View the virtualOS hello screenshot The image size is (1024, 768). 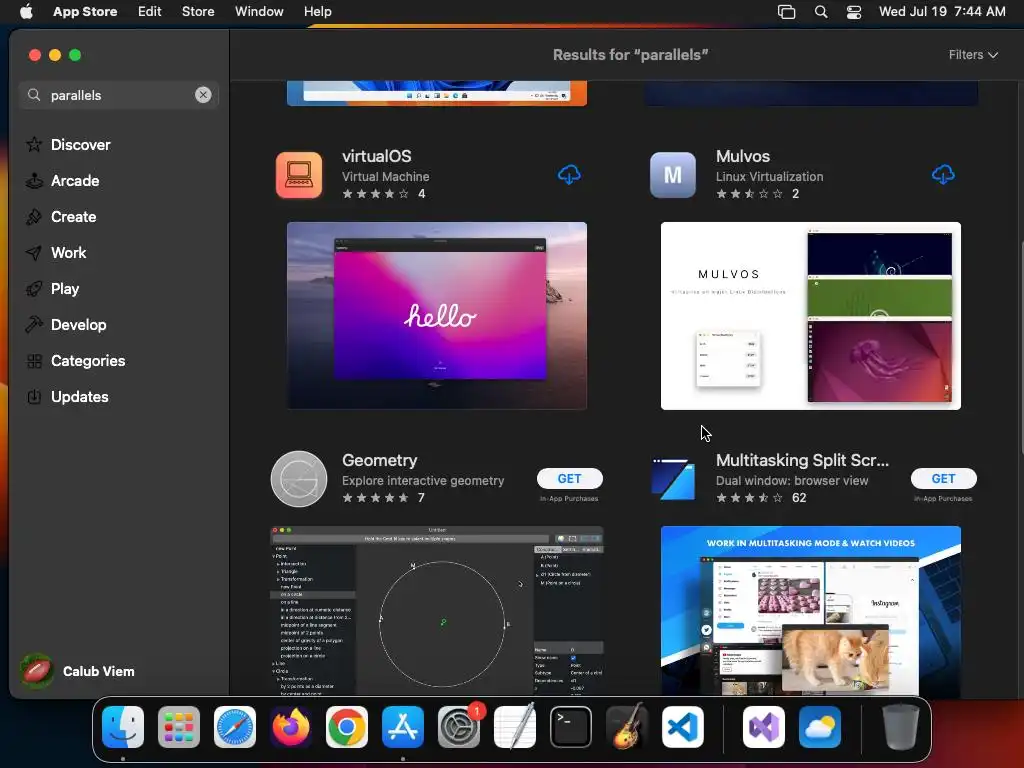[x=437, y=315]
